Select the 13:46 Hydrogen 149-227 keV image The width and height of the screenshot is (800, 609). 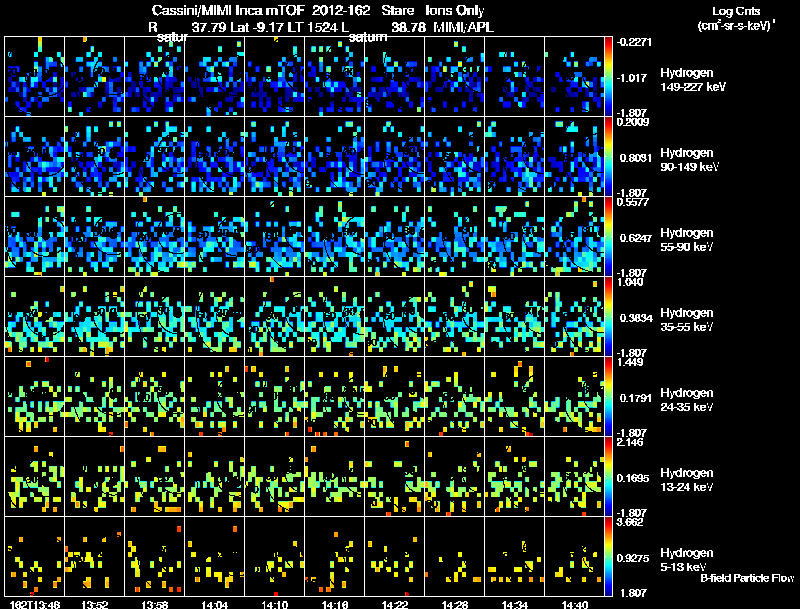(x=35, y=77)
